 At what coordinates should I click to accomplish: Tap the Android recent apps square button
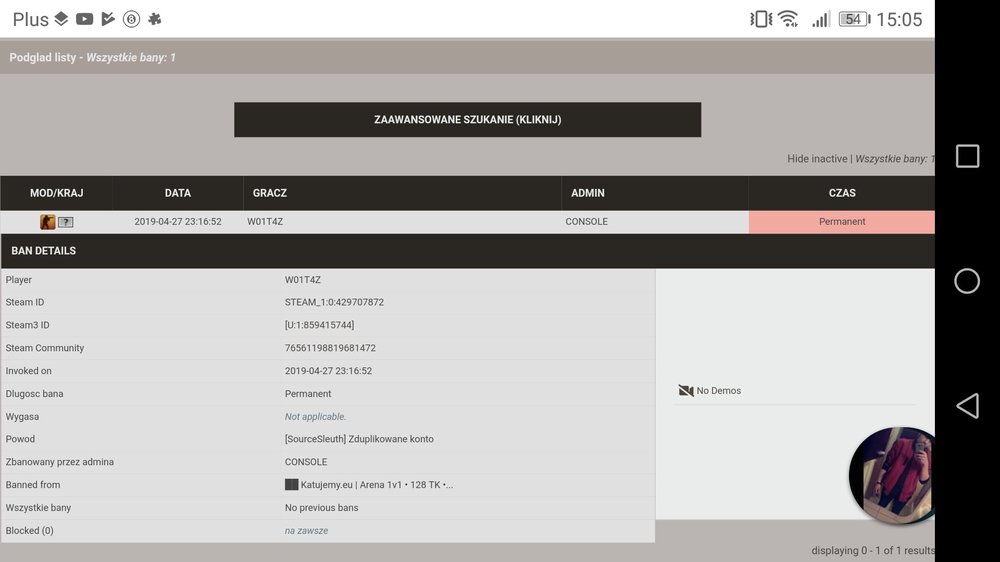967,156
